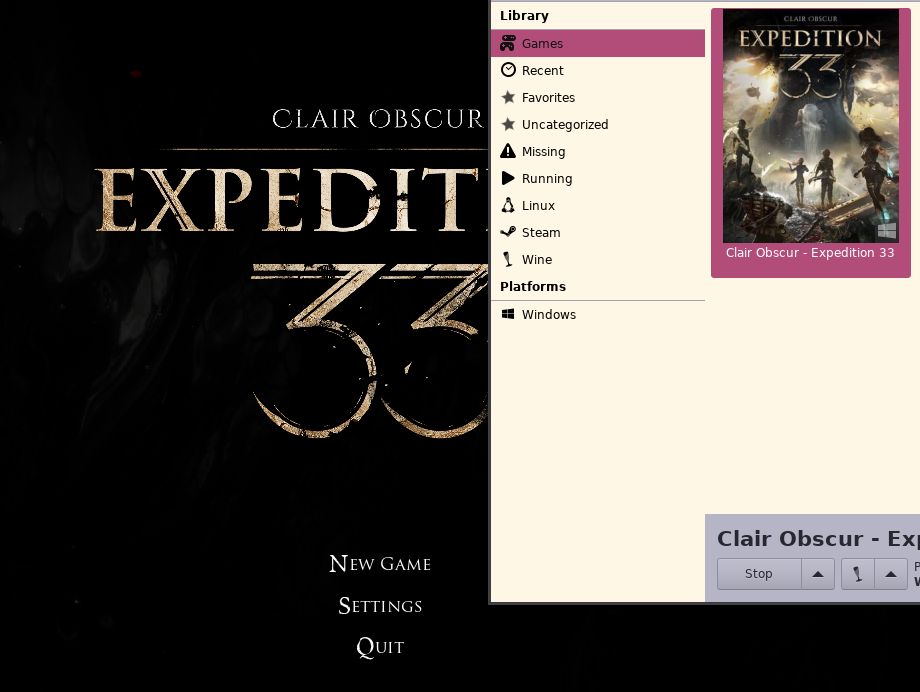Click the Linux penguin icon
Viewport: 920px width, 692px height.
(x=508, y=205)
